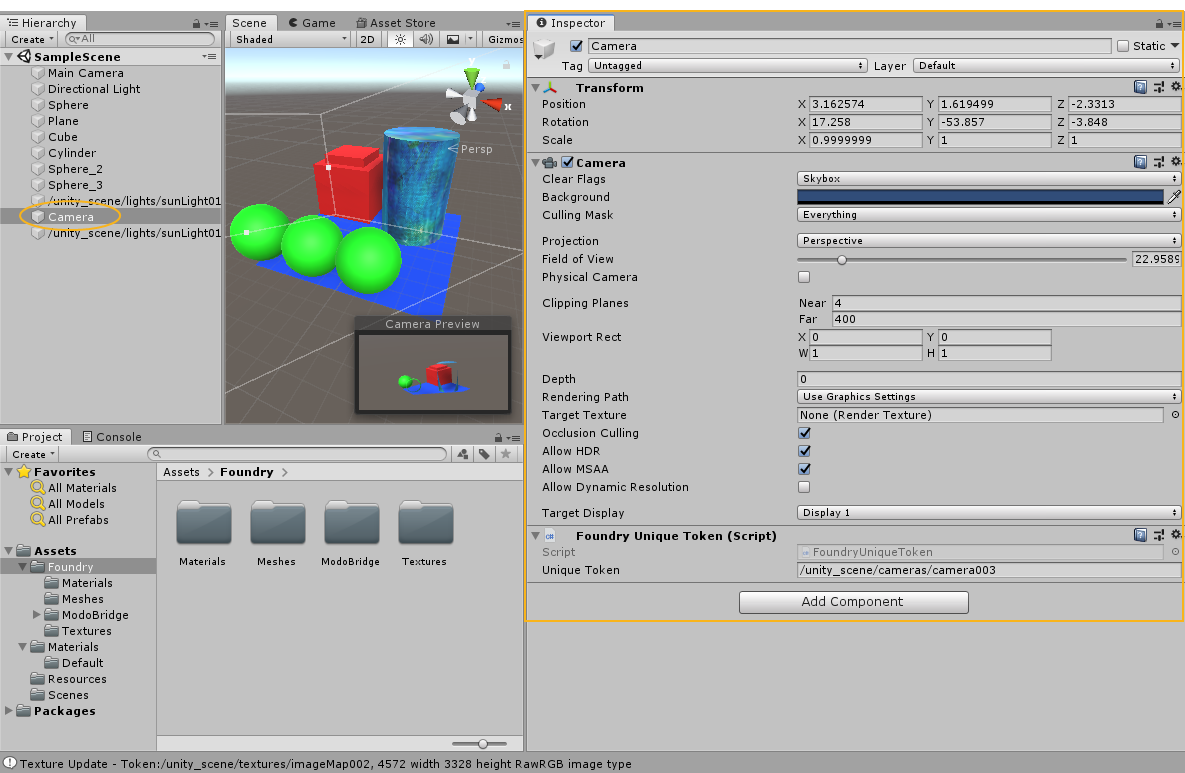Click background color eyedropper icon
The width and height of the screenshot is (1185, 773).
pos(1174,197)
